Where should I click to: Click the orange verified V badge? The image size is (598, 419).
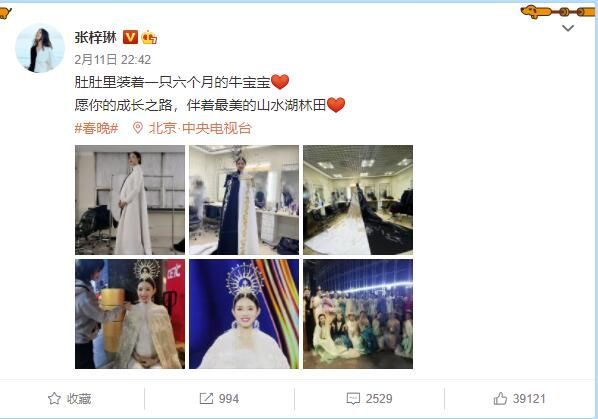coord(130,37)
